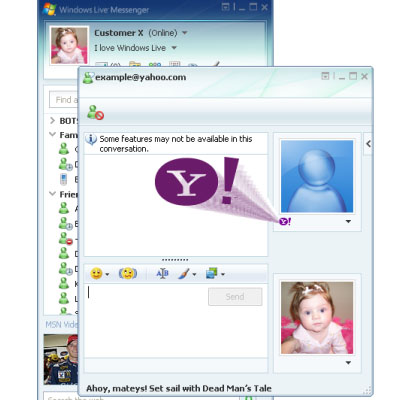The width and height of the screenshot is (400, 400).
Task: Click the 'Some features may not be available' notice
Action: [x=176, y=144]
